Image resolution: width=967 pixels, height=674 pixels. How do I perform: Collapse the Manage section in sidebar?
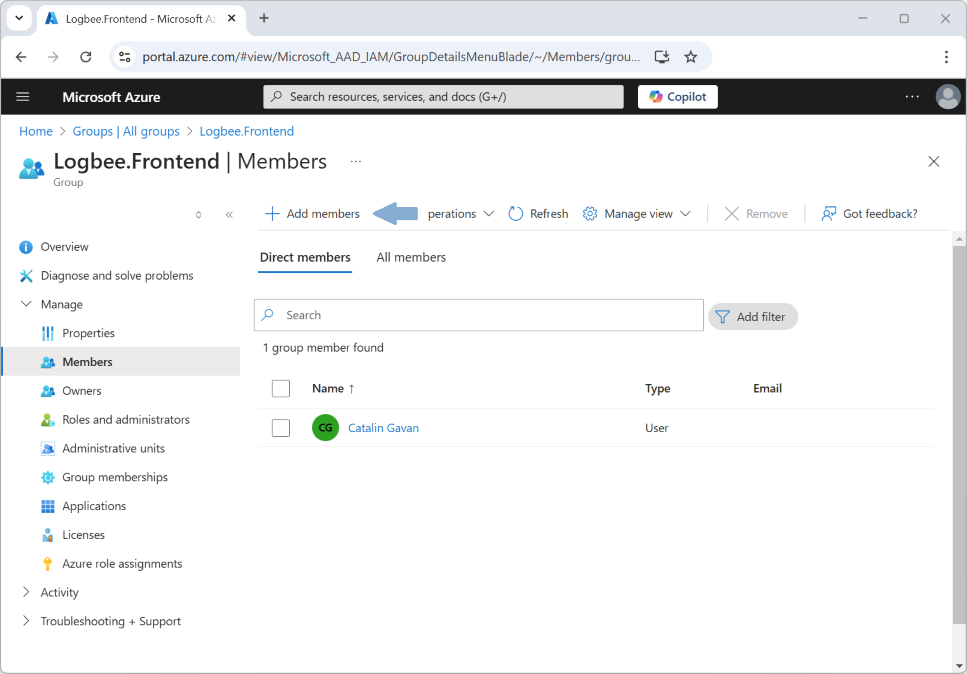26,304
